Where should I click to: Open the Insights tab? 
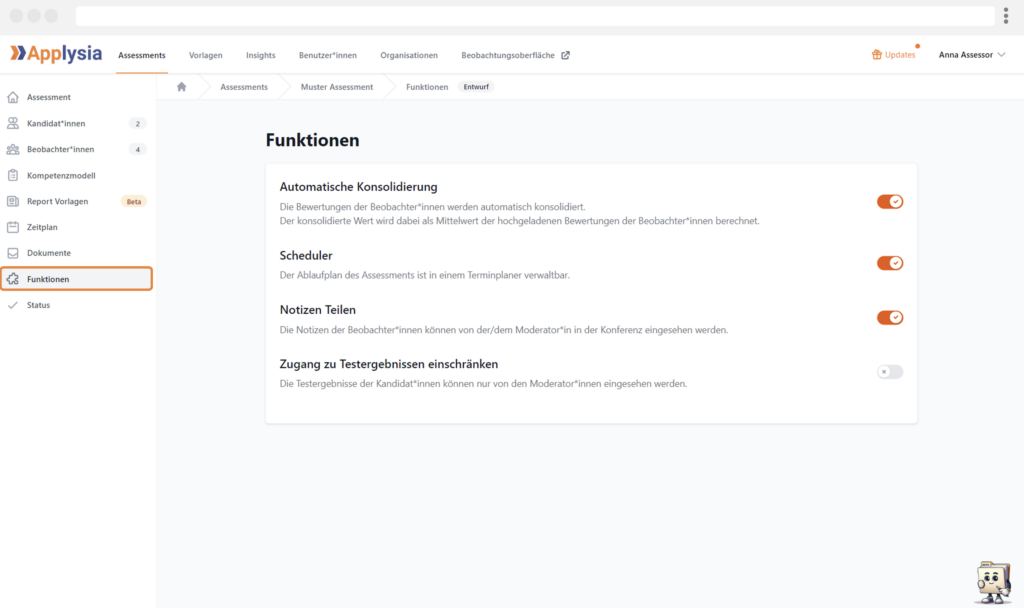click(x=260, y=55)
